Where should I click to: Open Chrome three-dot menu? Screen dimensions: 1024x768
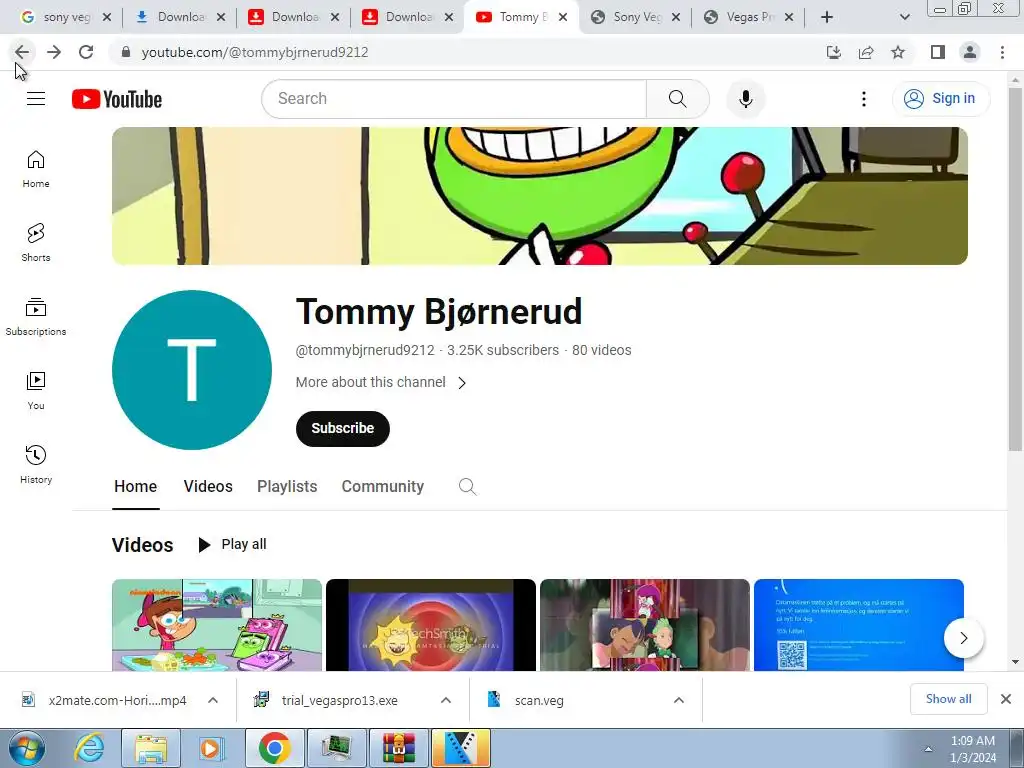tap(1002, 52)
